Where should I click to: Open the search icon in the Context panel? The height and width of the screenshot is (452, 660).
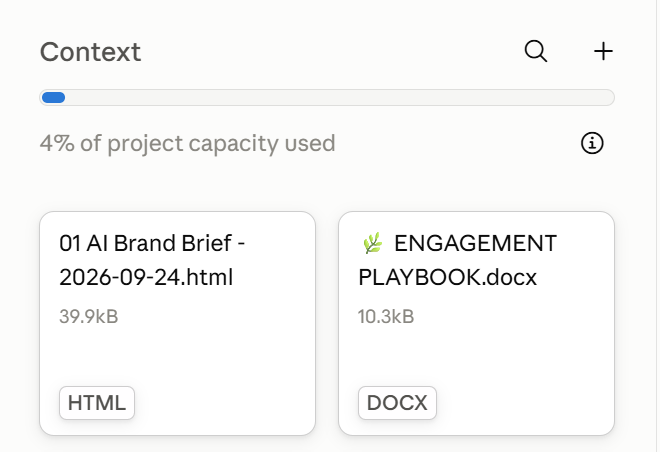(536, 51)
